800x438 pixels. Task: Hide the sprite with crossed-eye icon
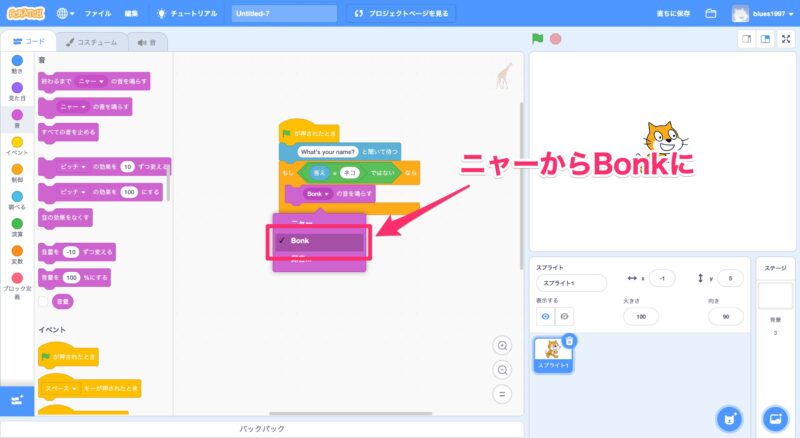point(565,316)
